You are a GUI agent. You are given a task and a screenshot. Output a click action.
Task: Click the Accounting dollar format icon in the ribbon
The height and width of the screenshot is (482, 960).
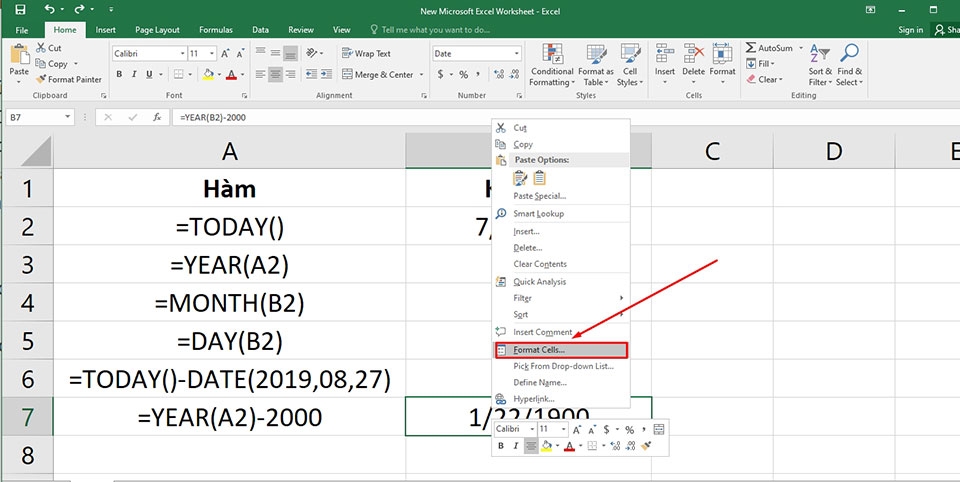[440, 74]
